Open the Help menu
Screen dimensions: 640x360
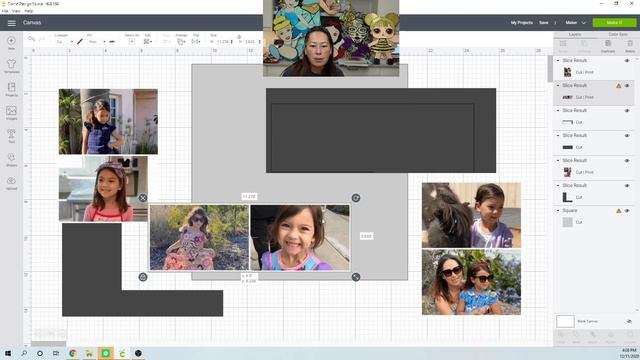click(x=29, y=11)
